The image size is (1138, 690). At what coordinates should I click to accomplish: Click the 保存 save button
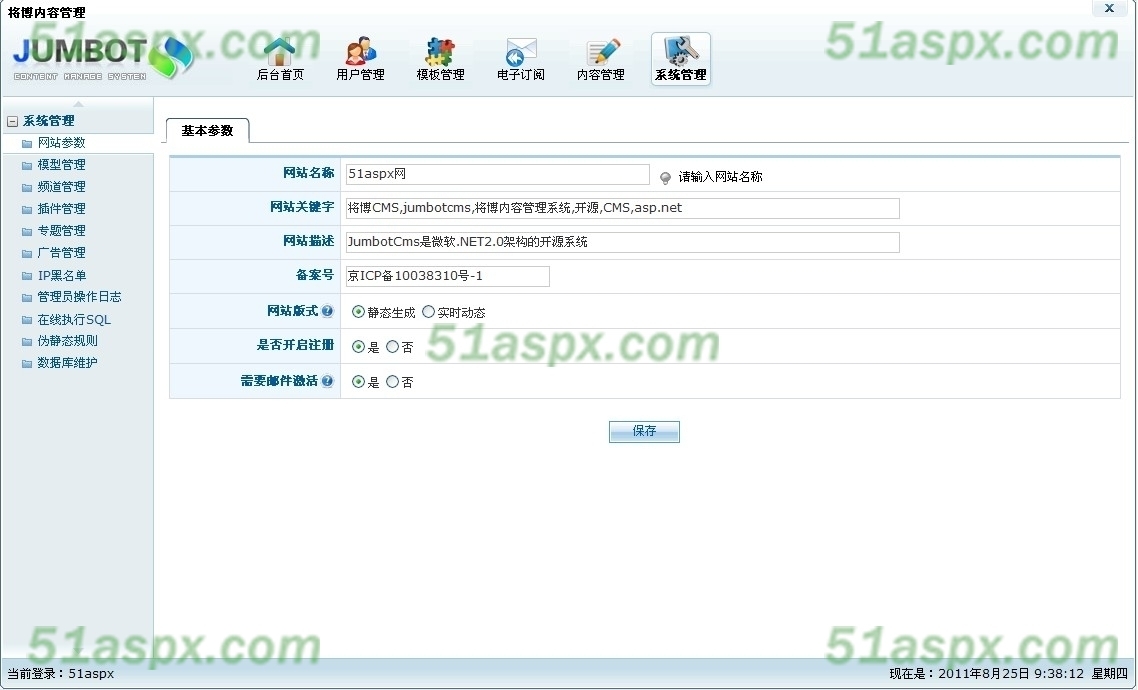[x=644, y=432]
